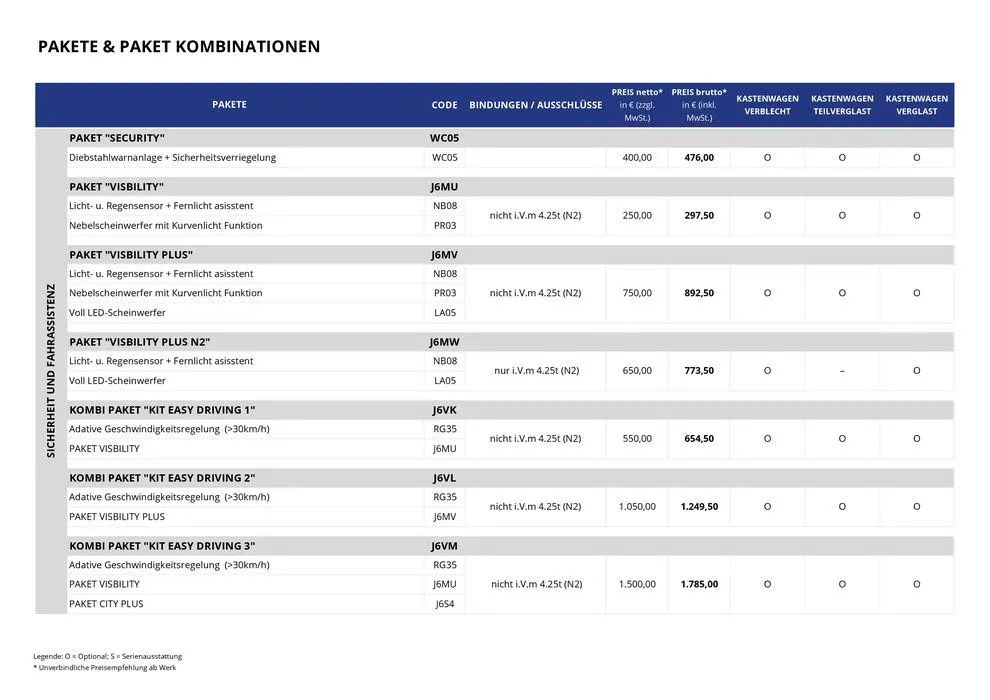Select the "PREIS netto*" column header

click(x=637, y=92)
